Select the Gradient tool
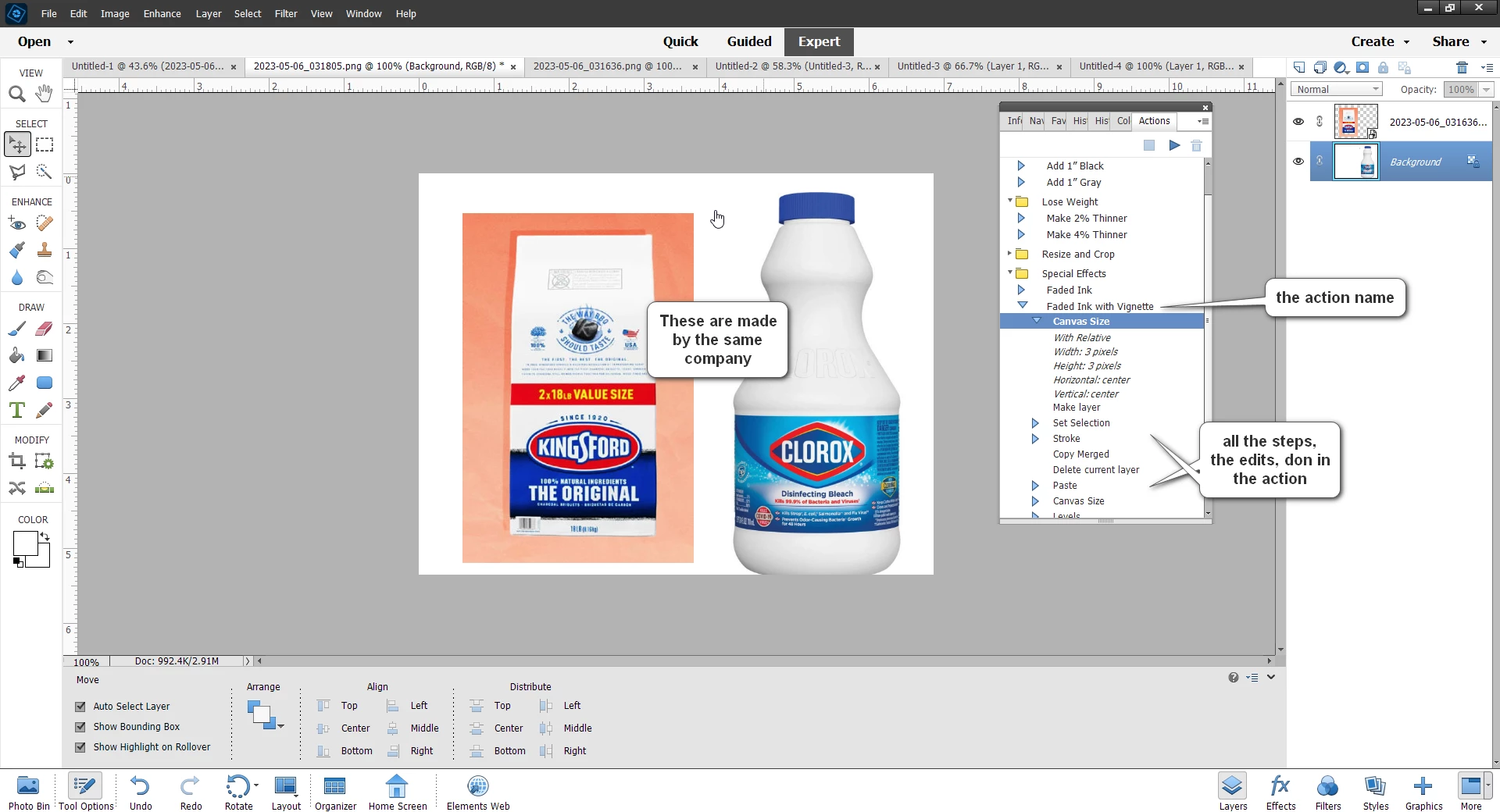 pos(45,355)
